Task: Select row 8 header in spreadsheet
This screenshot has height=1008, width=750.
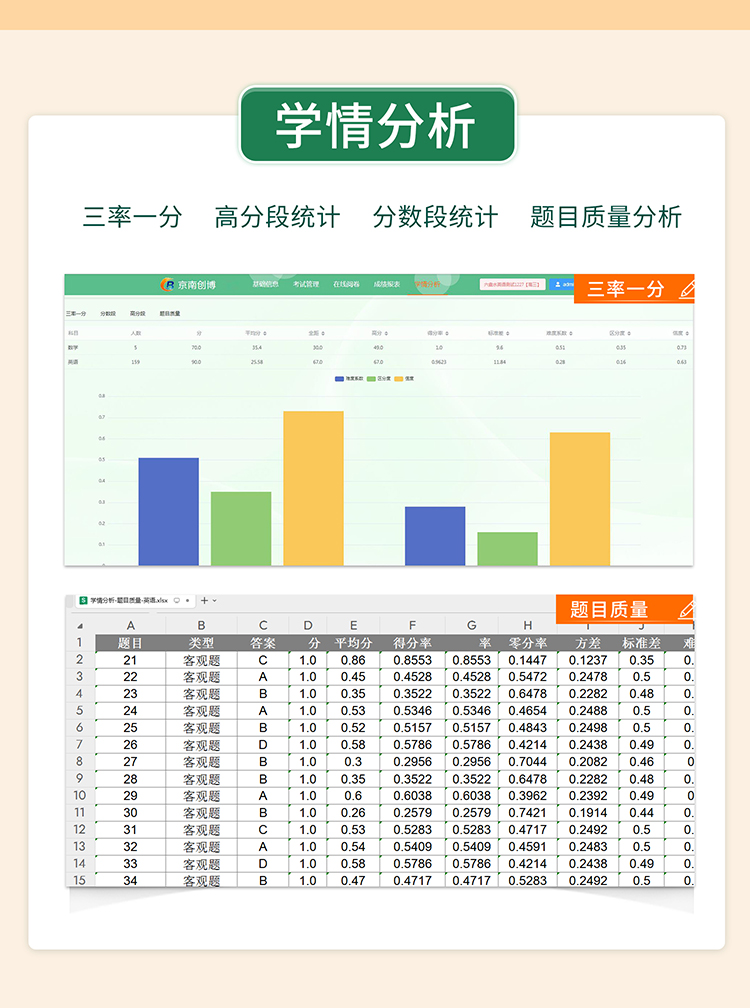Action: 80,762
